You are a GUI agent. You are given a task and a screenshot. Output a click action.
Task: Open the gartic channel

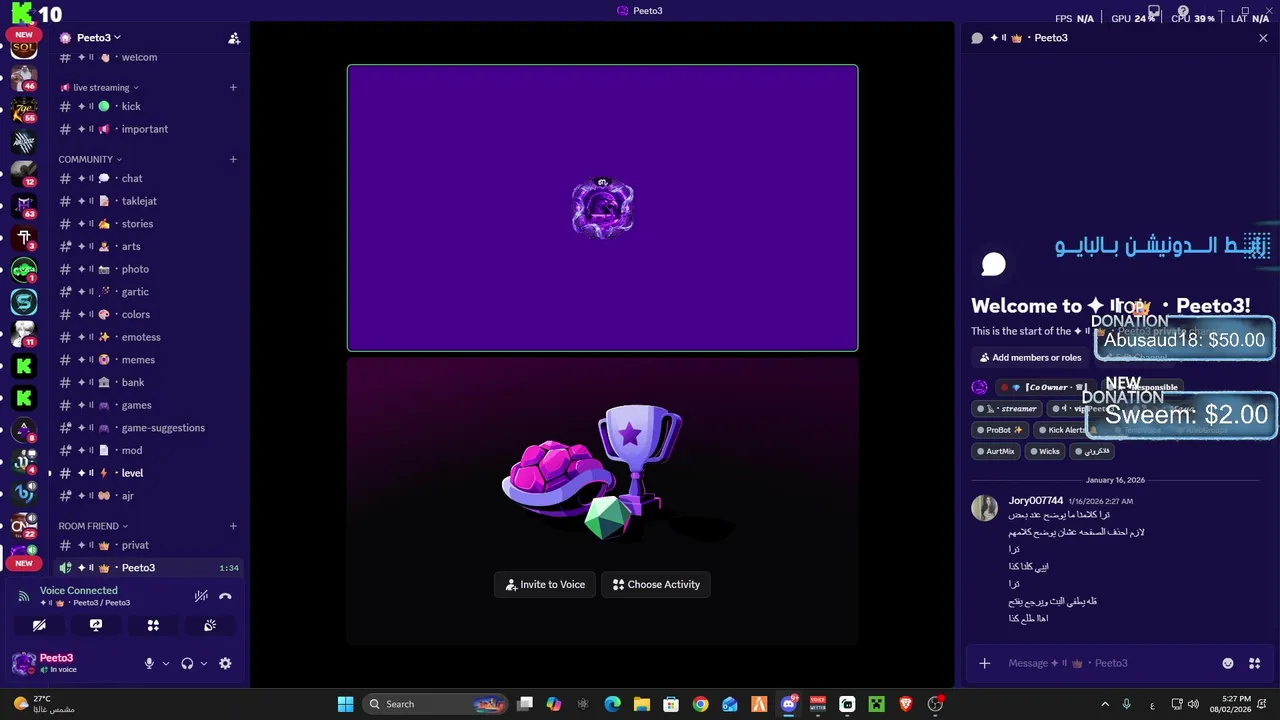148,292
